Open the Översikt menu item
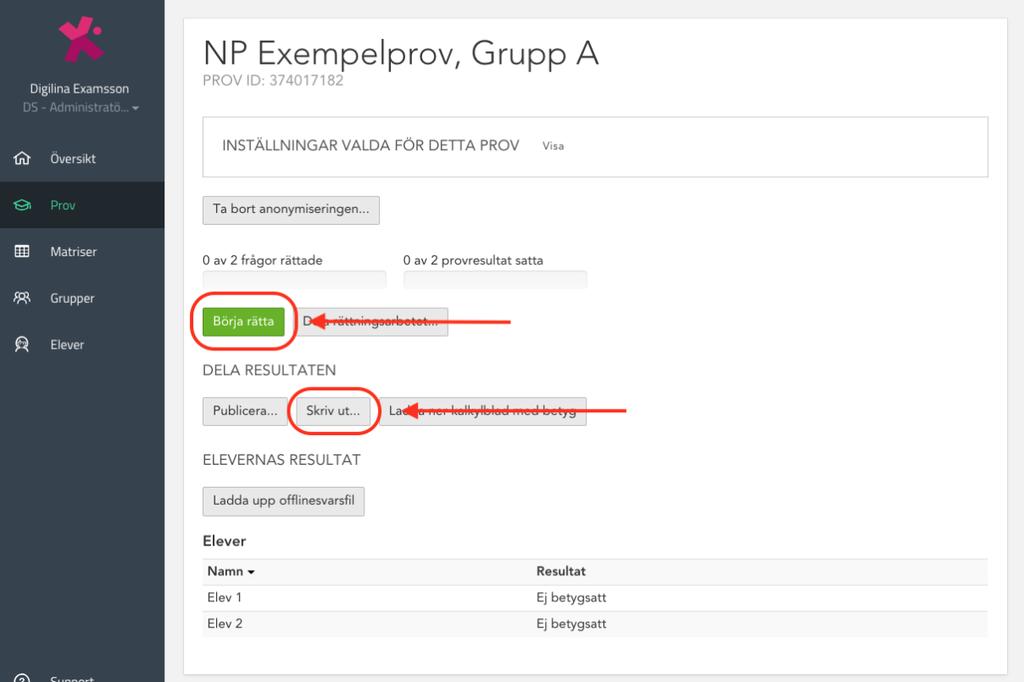Viewport: 1024px width, 682px height. pyautogui.click(x=82, y=158)
